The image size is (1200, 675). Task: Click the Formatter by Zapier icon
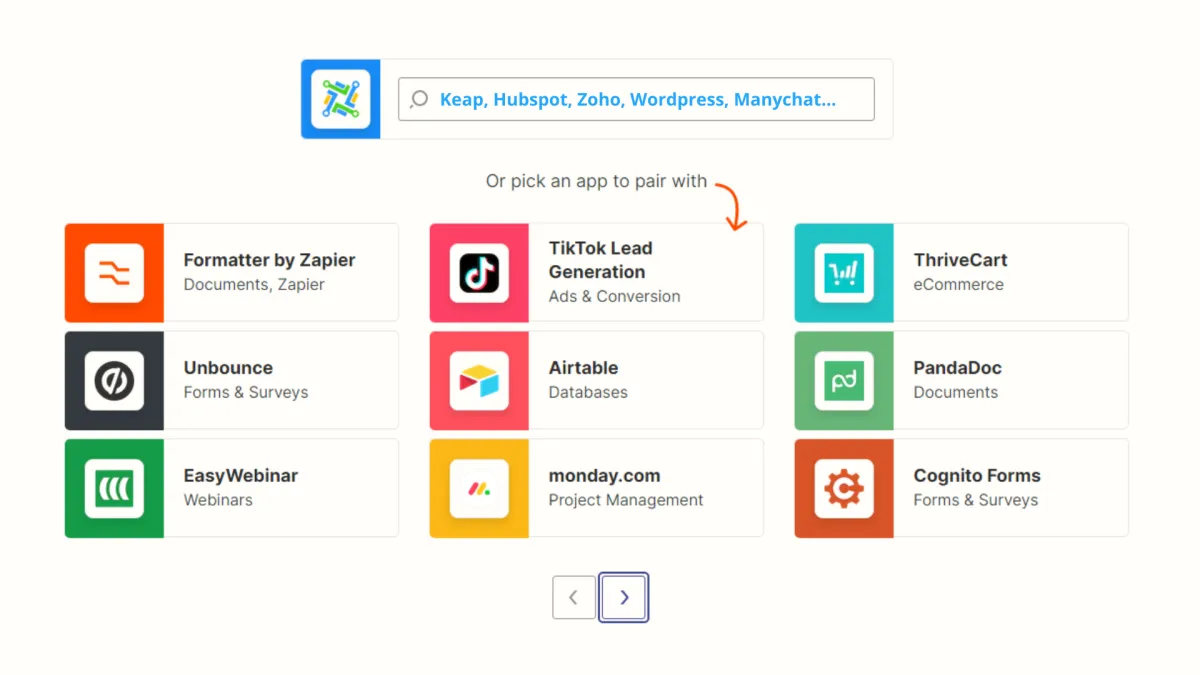[114, 273]
